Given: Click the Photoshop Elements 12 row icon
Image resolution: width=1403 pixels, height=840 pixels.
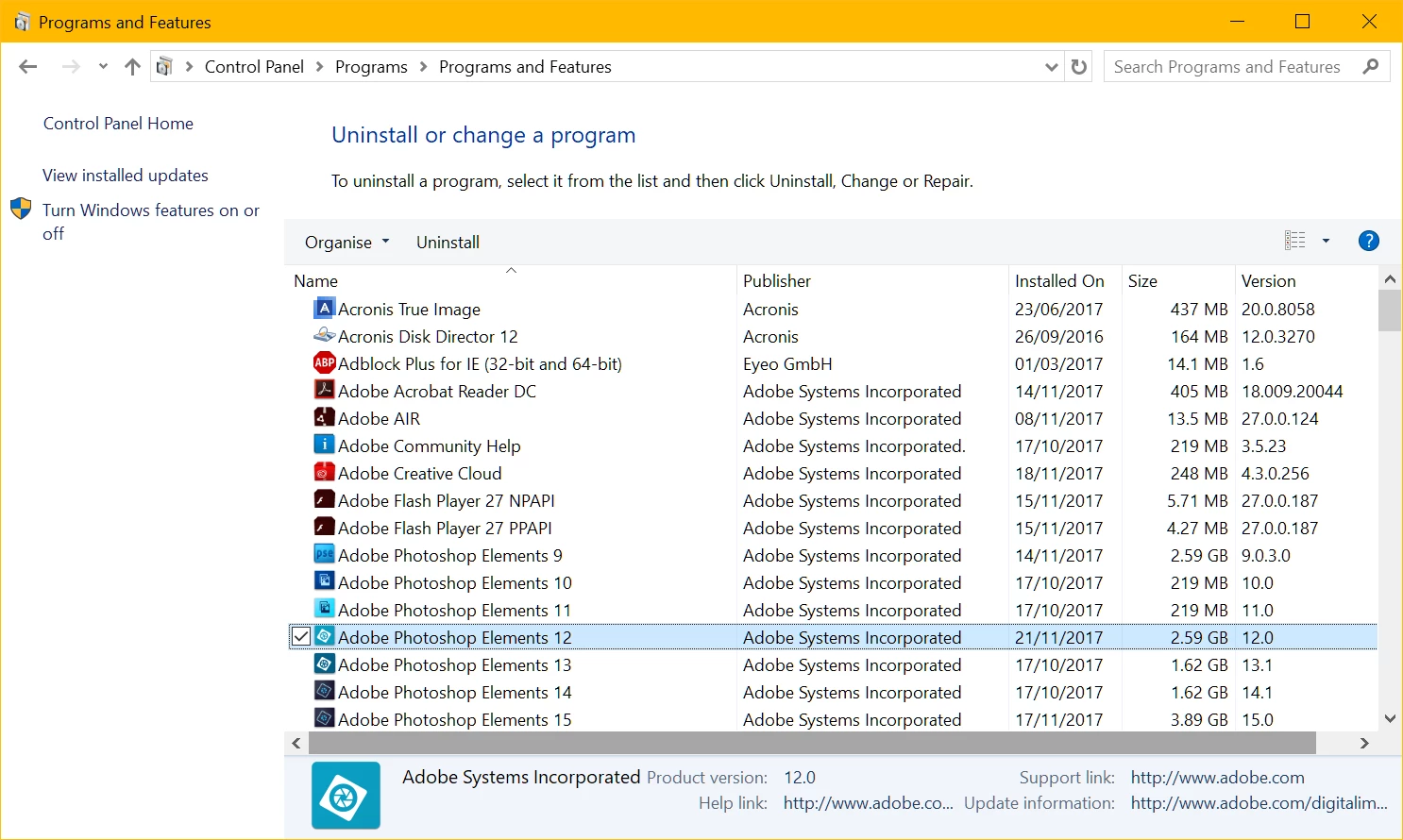Looking at the screenshot, I should (x=324, y=636).
